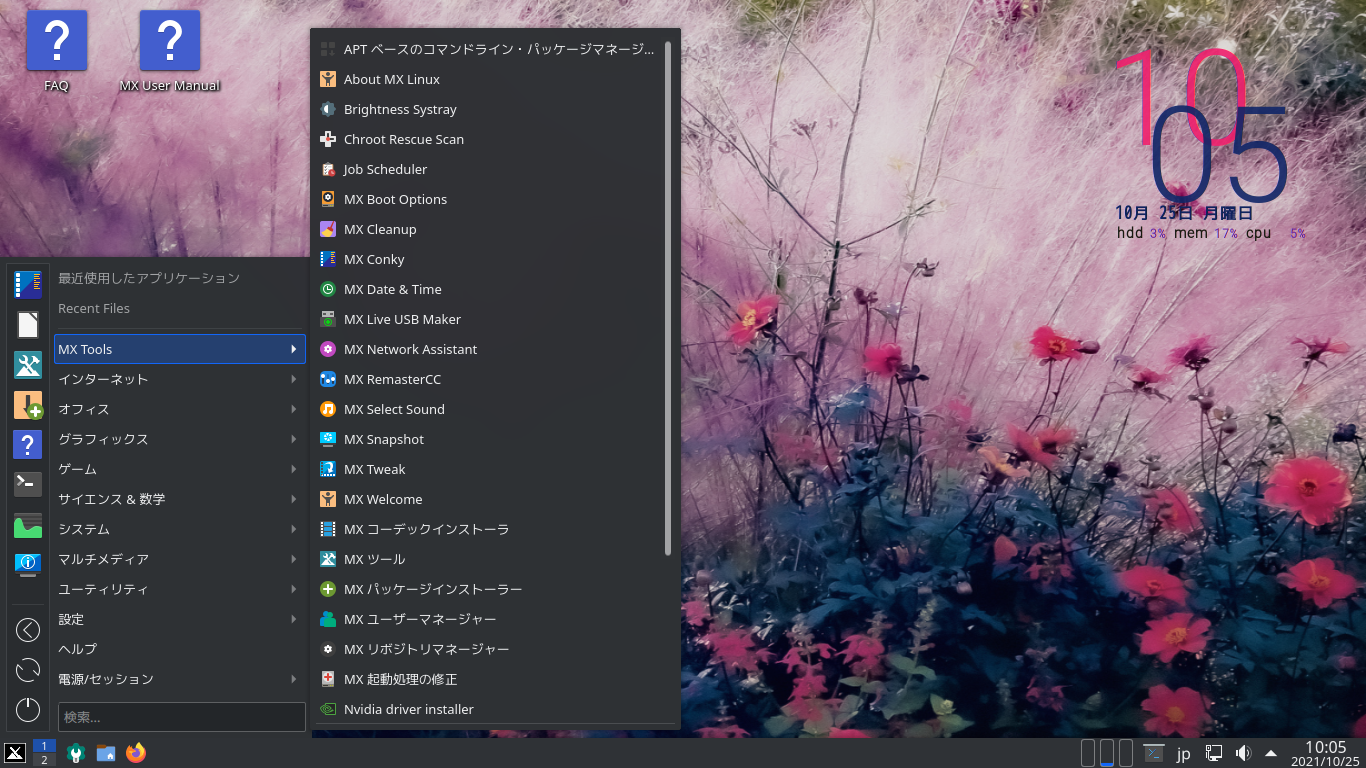The height and width of the screenshot is (768, 1366).
Task: Click the jp keyboard layout indicator
Action: (x=1184, y=754)
